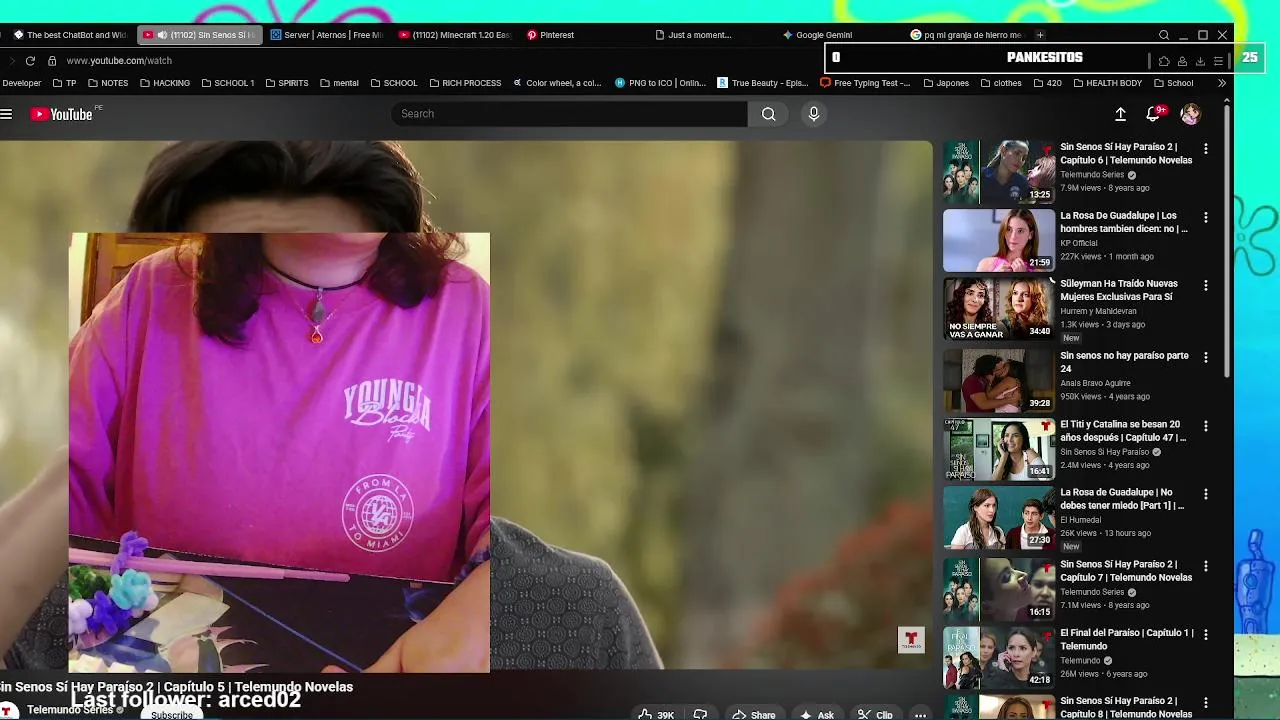Open the SCHOOL 1 bookmark folder
Image resolution: width=1280 pixels, height=720 pixels.
point(228,83)
